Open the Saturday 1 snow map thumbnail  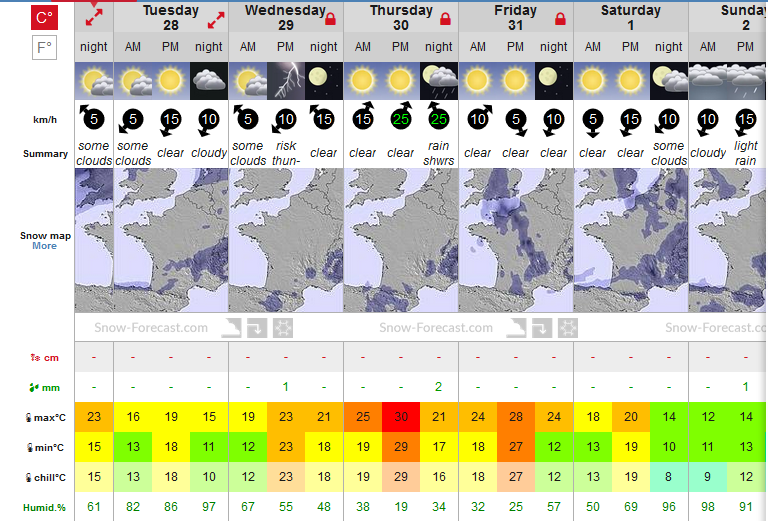(x=631, y=240)
